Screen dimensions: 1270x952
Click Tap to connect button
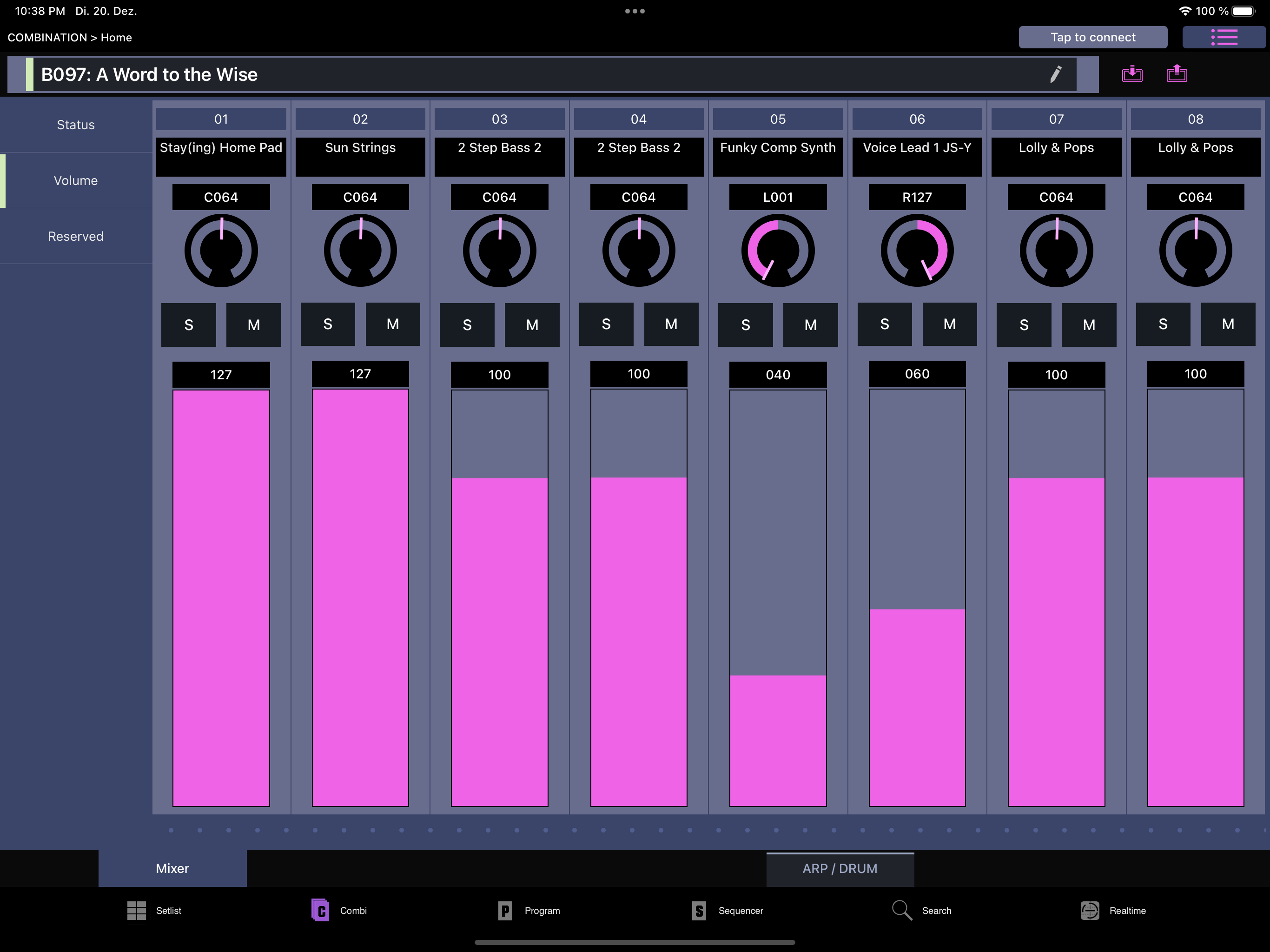(1093, 37)
